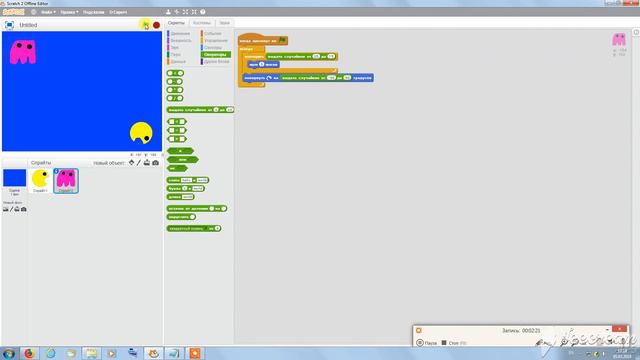Paint a new sprite with the brush icon
The height and width of the screenshot is (360, 640).
pos(139,163)
